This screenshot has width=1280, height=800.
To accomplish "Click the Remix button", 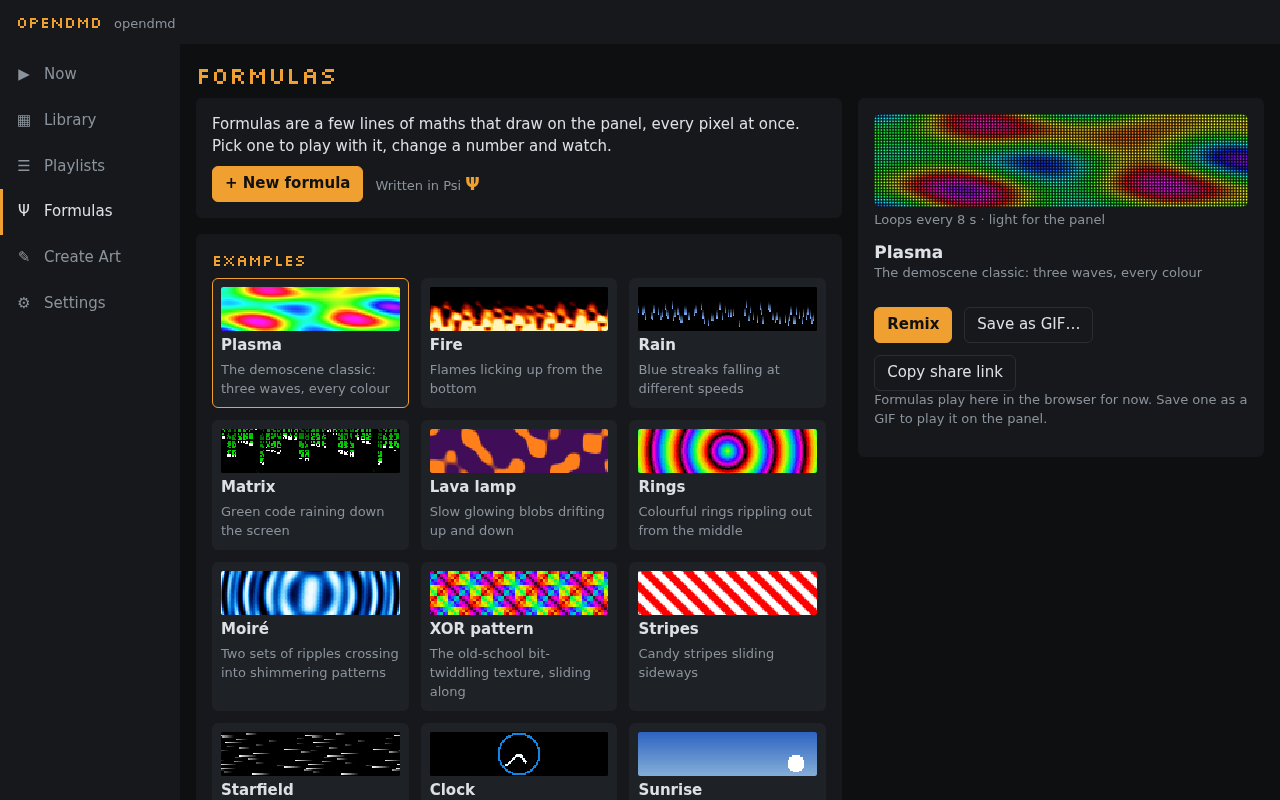I will click(x=913, y=325).
